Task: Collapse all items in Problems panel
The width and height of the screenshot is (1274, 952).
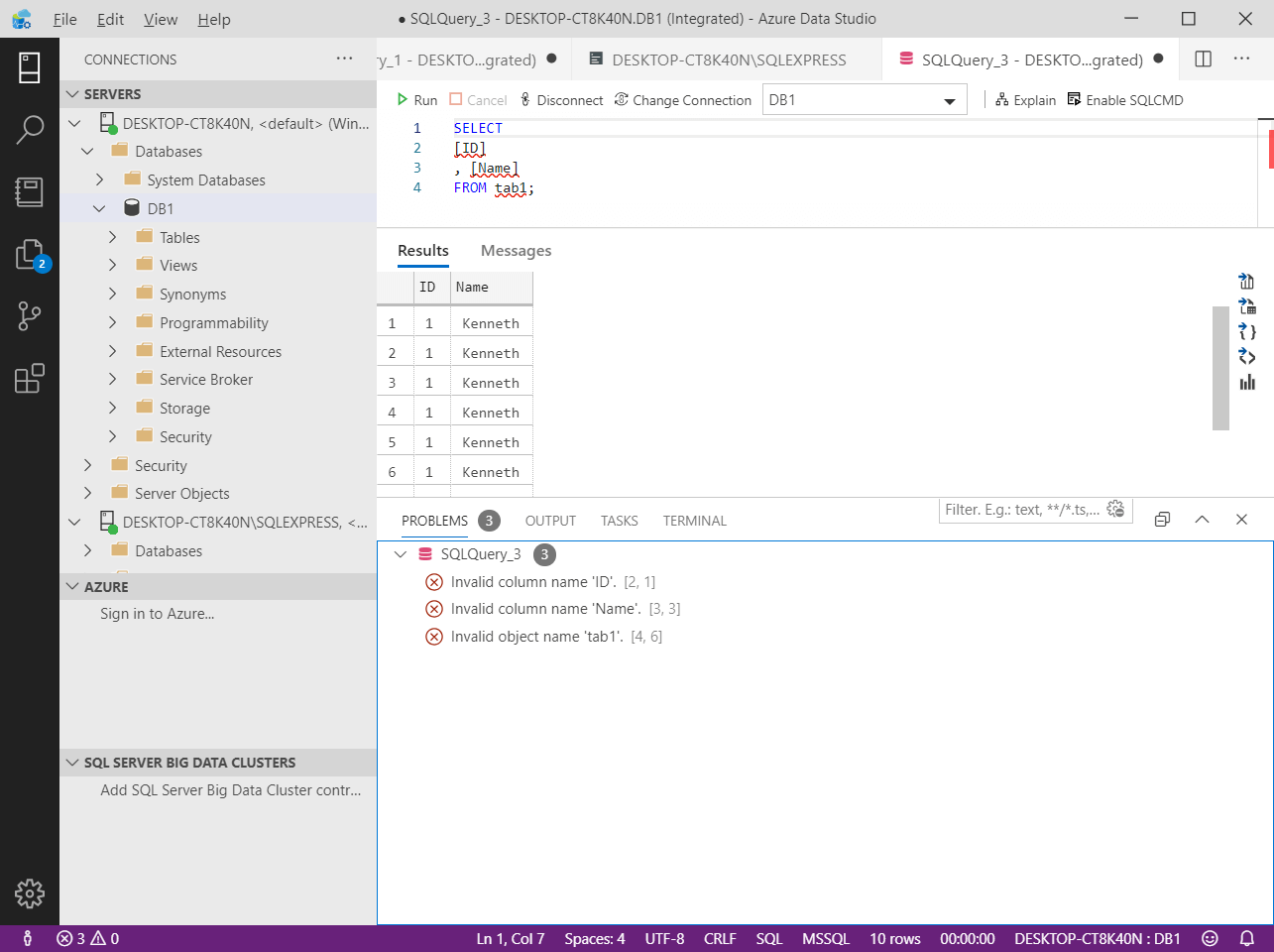Action: (1163, 520)
